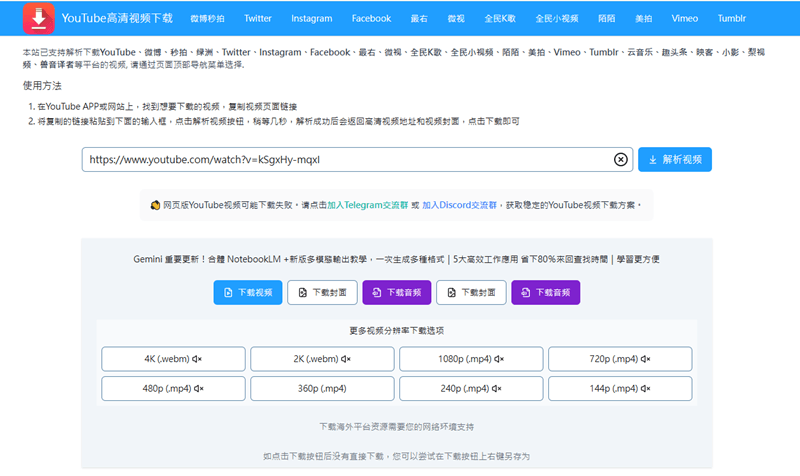The height and width of the screenshot is (476, 800).
Task: Open the 微视 nav item
Action: point(456,18)
